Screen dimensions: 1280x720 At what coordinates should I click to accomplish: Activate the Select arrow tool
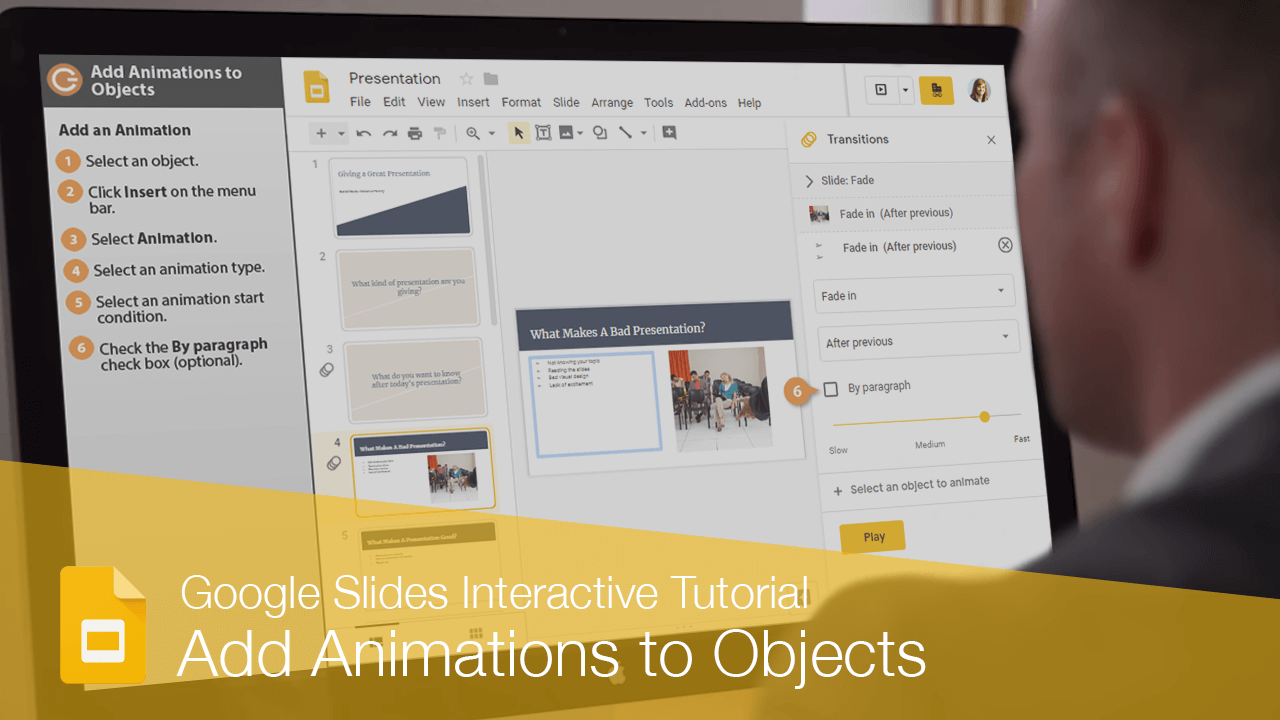click(518, 132)
